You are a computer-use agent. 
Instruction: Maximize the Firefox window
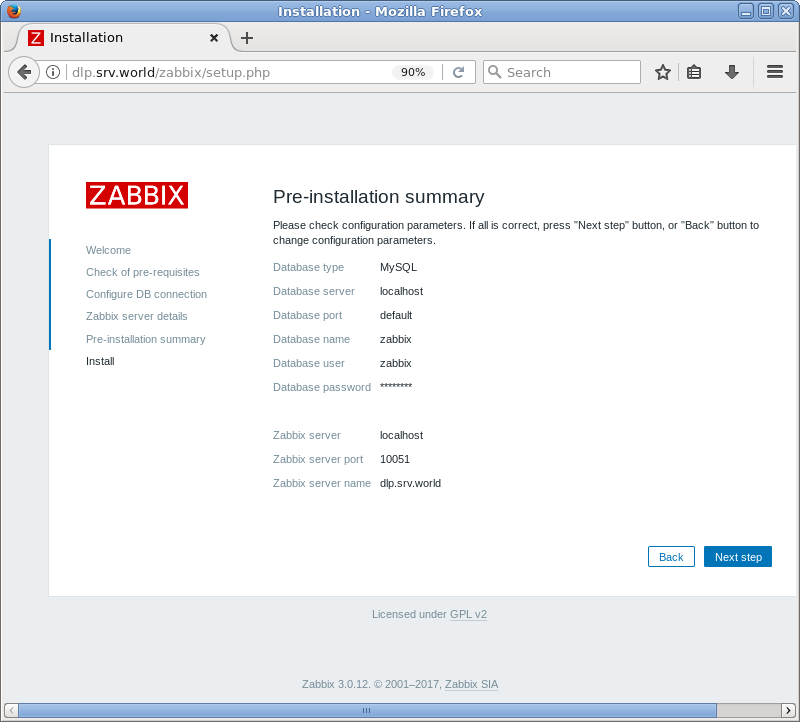point(766,11)
